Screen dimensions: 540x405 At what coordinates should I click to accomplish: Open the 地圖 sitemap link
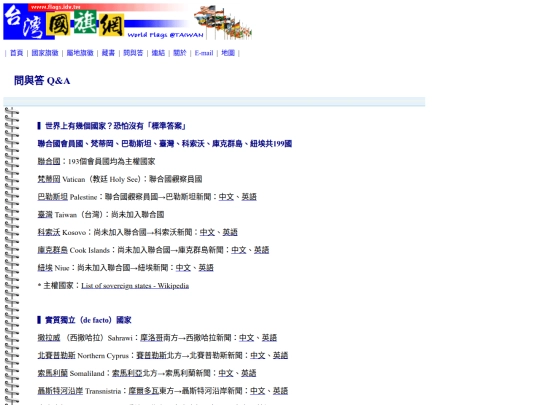228,53
